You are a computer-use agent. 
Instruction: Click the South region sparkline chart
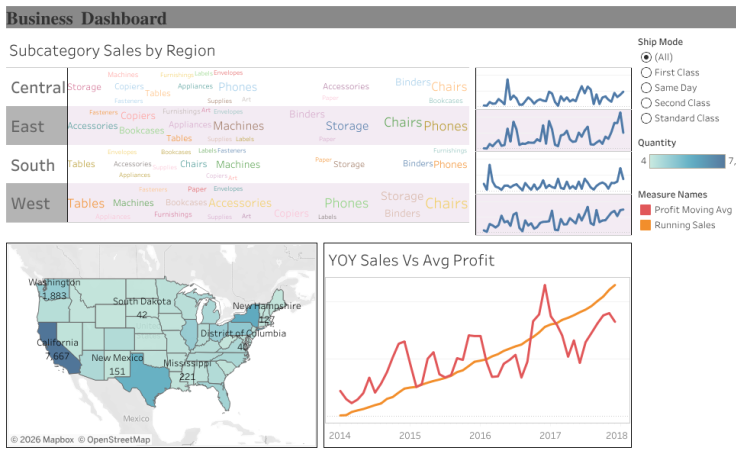point(551,171)
